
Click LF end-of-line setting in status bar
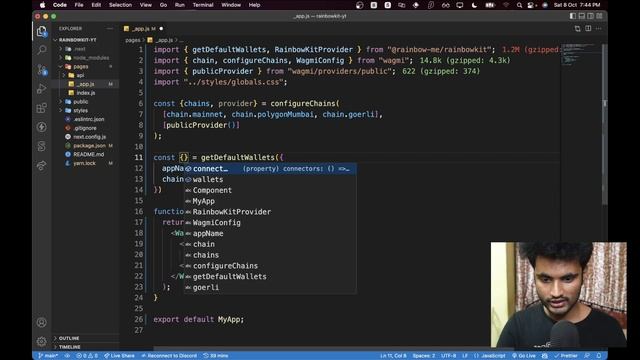tap(465, 356)
